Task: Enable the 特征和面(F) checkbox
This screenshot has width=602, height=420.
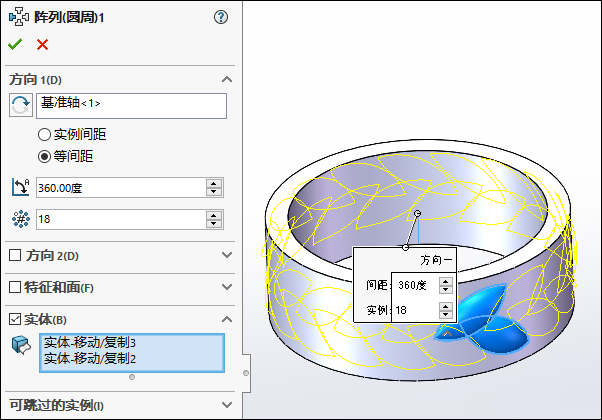Action: 15,287
